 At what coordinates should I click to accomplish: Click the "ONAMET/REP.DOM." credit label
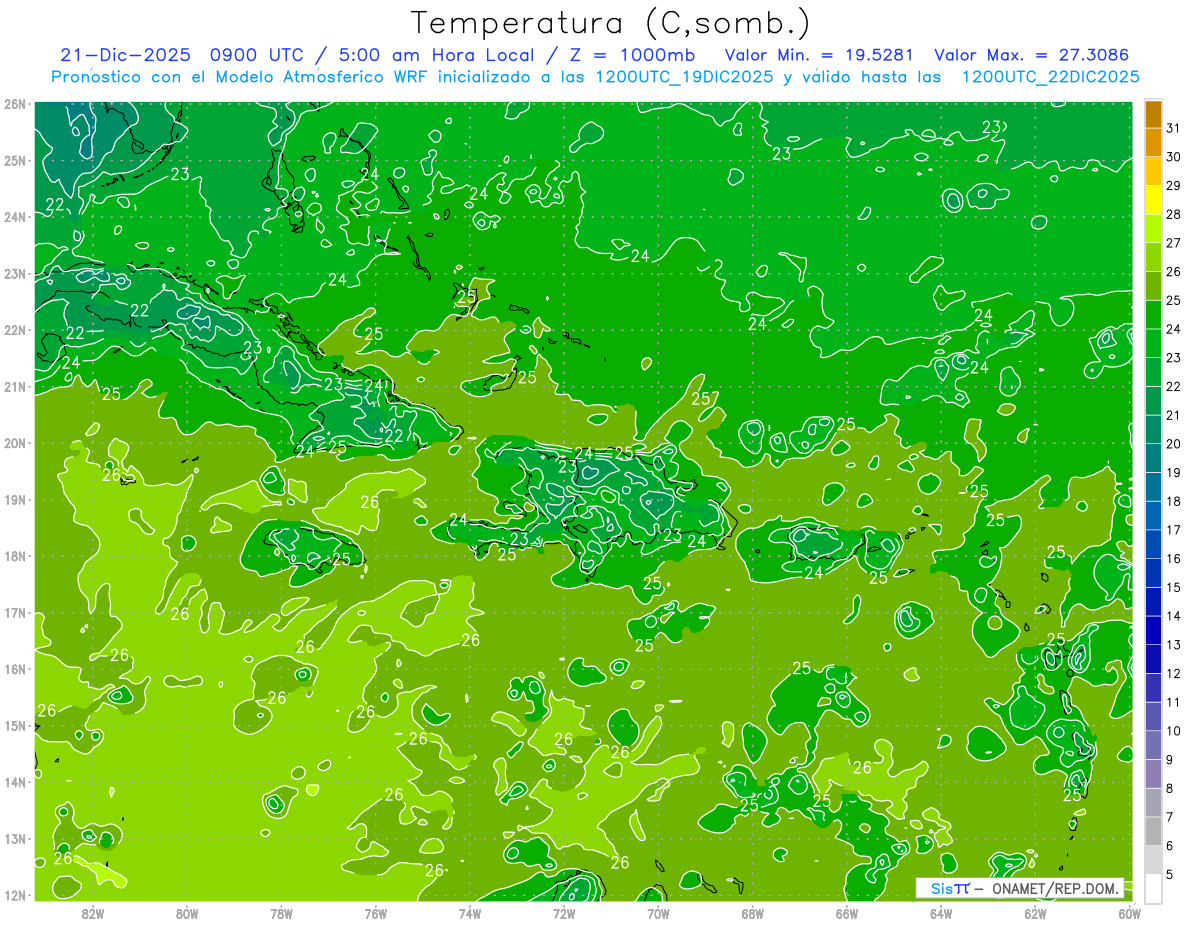tap(1054, 888)
